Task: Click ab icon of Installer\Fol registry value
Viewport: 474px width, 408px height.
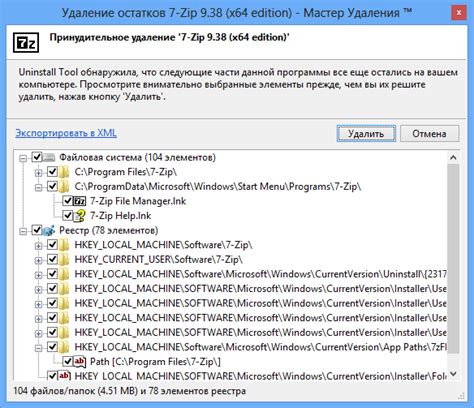Action: coord(64,376)
